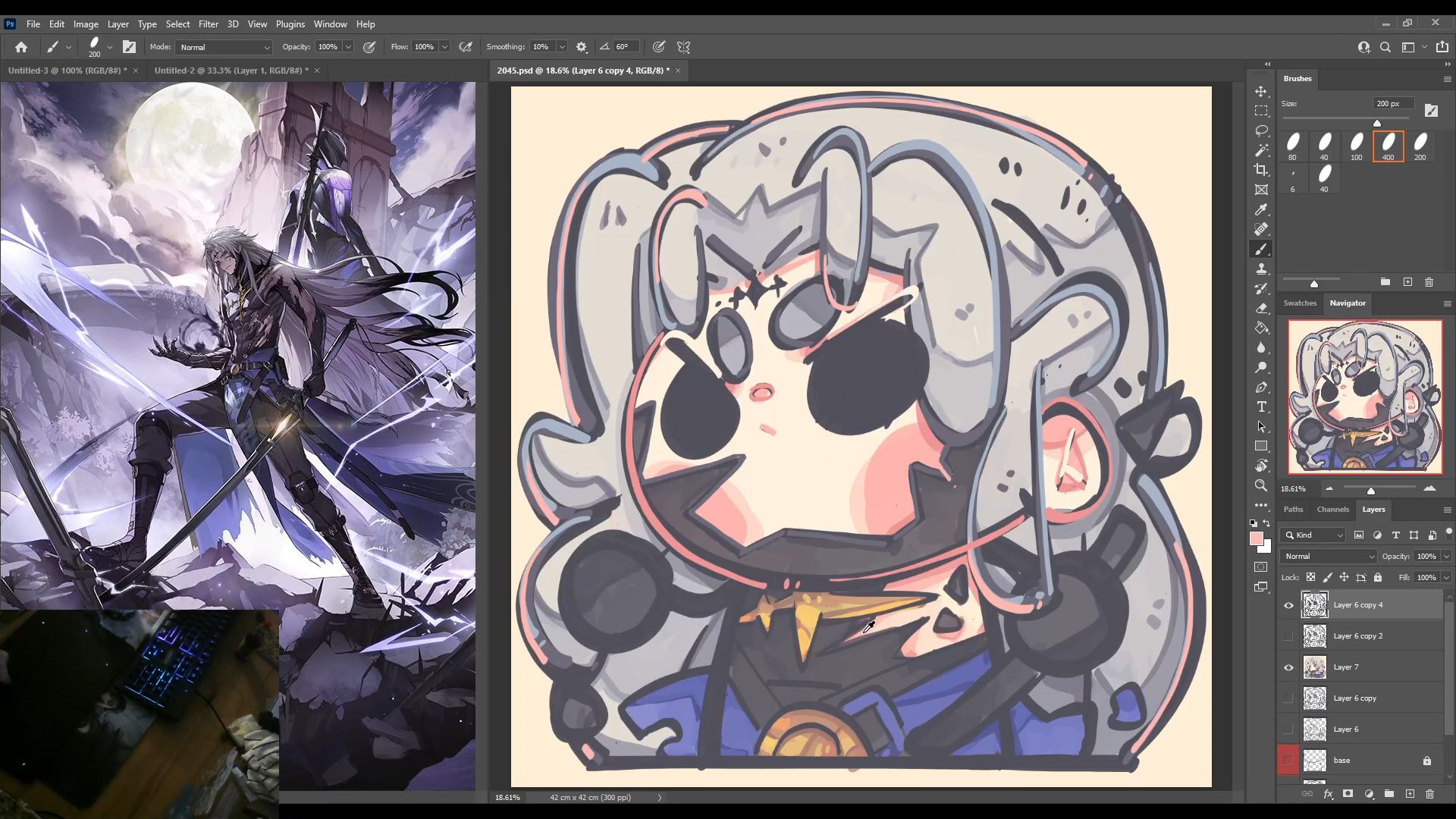The image size is (1456, 819).
Task: Switch to the Channels tab
Action: [x=1332, y=510]
